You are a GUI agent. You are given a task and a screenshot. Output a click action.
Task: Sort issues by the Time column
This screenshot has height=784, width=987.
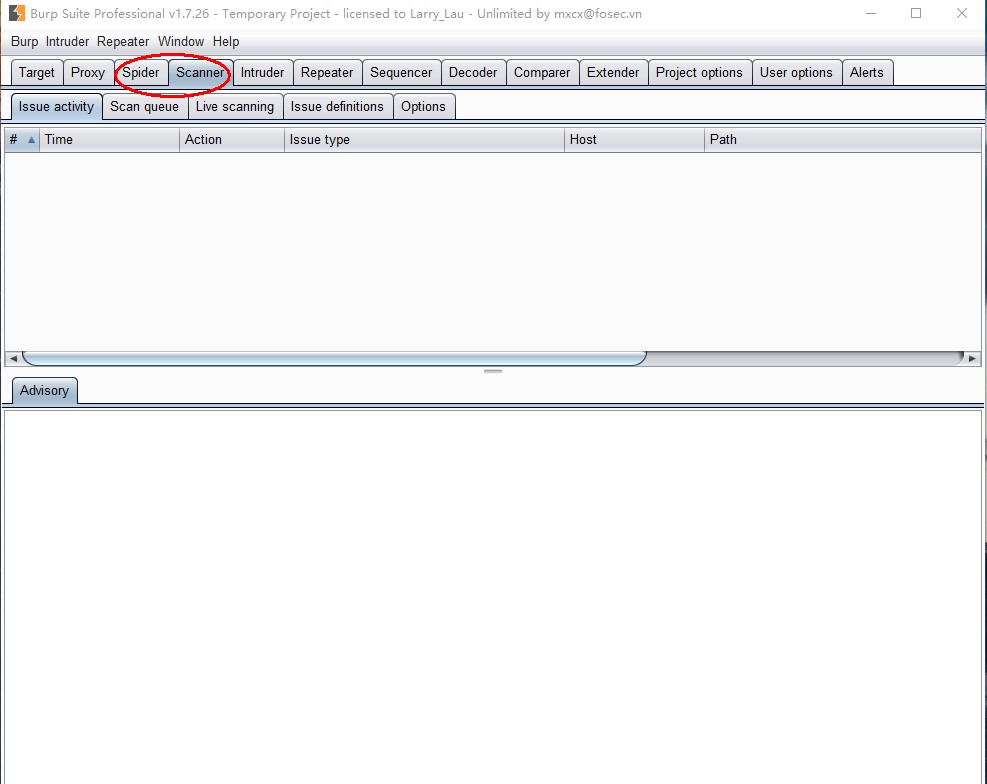tap(110, 140)
